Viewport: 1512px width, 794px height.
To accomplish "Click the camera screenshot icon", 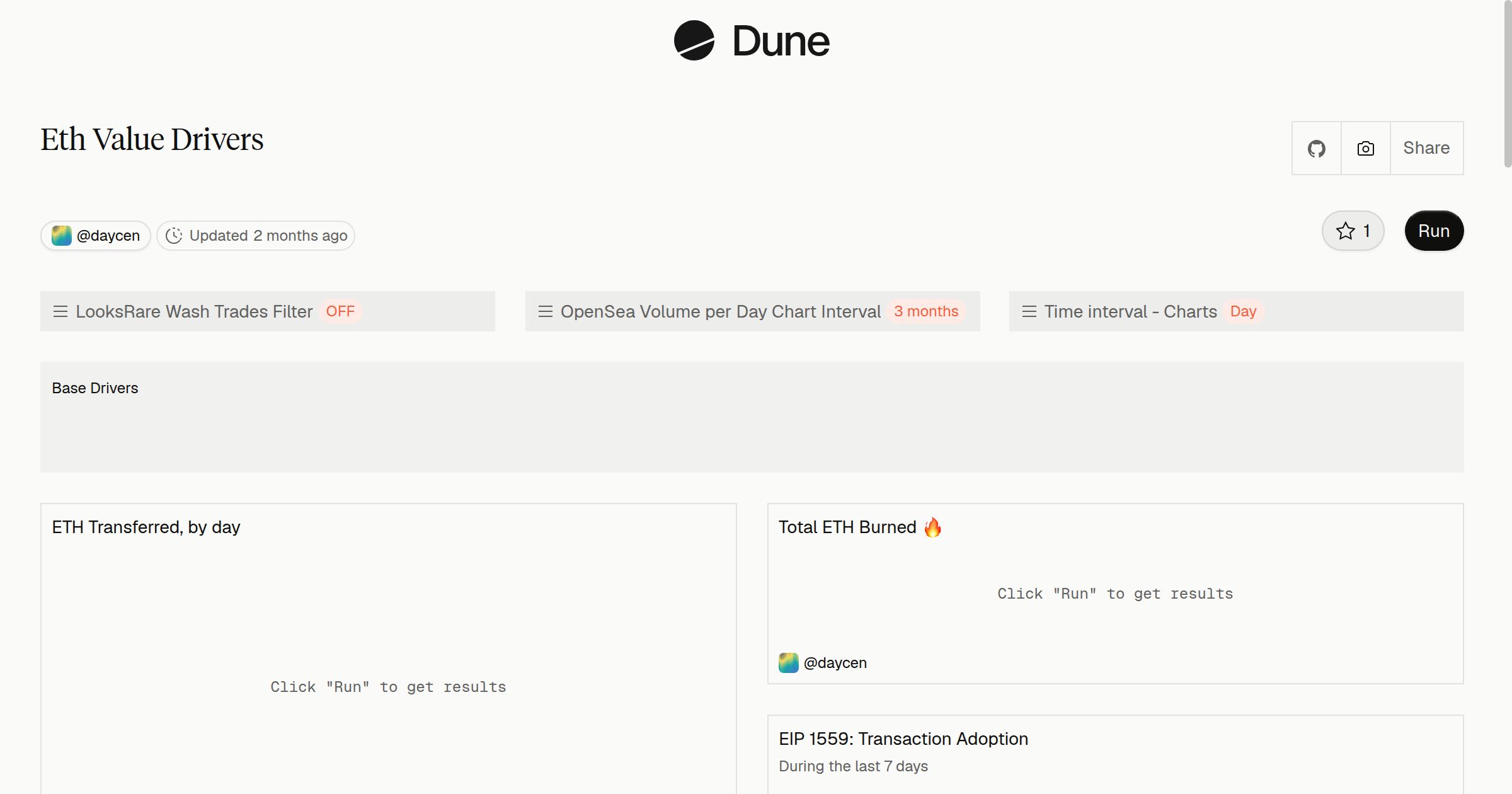I will coord(1365,148).
